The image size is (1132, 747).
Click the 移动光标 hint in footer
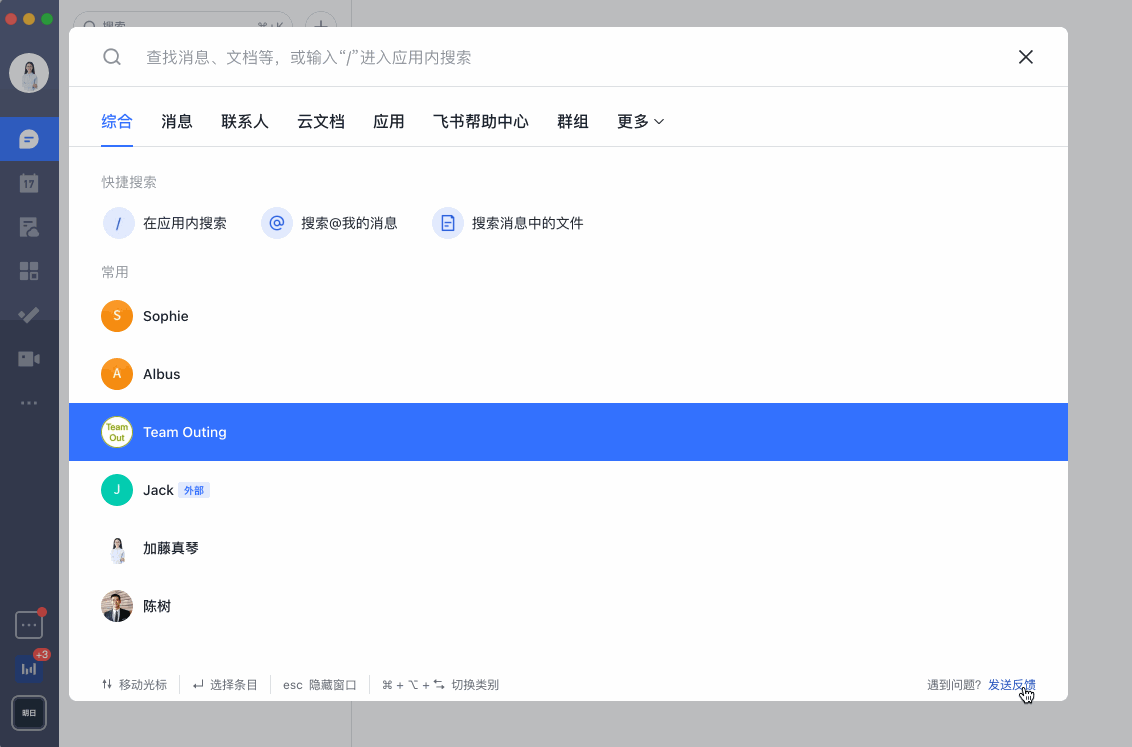pyautogui.click(x=134, y=684)
